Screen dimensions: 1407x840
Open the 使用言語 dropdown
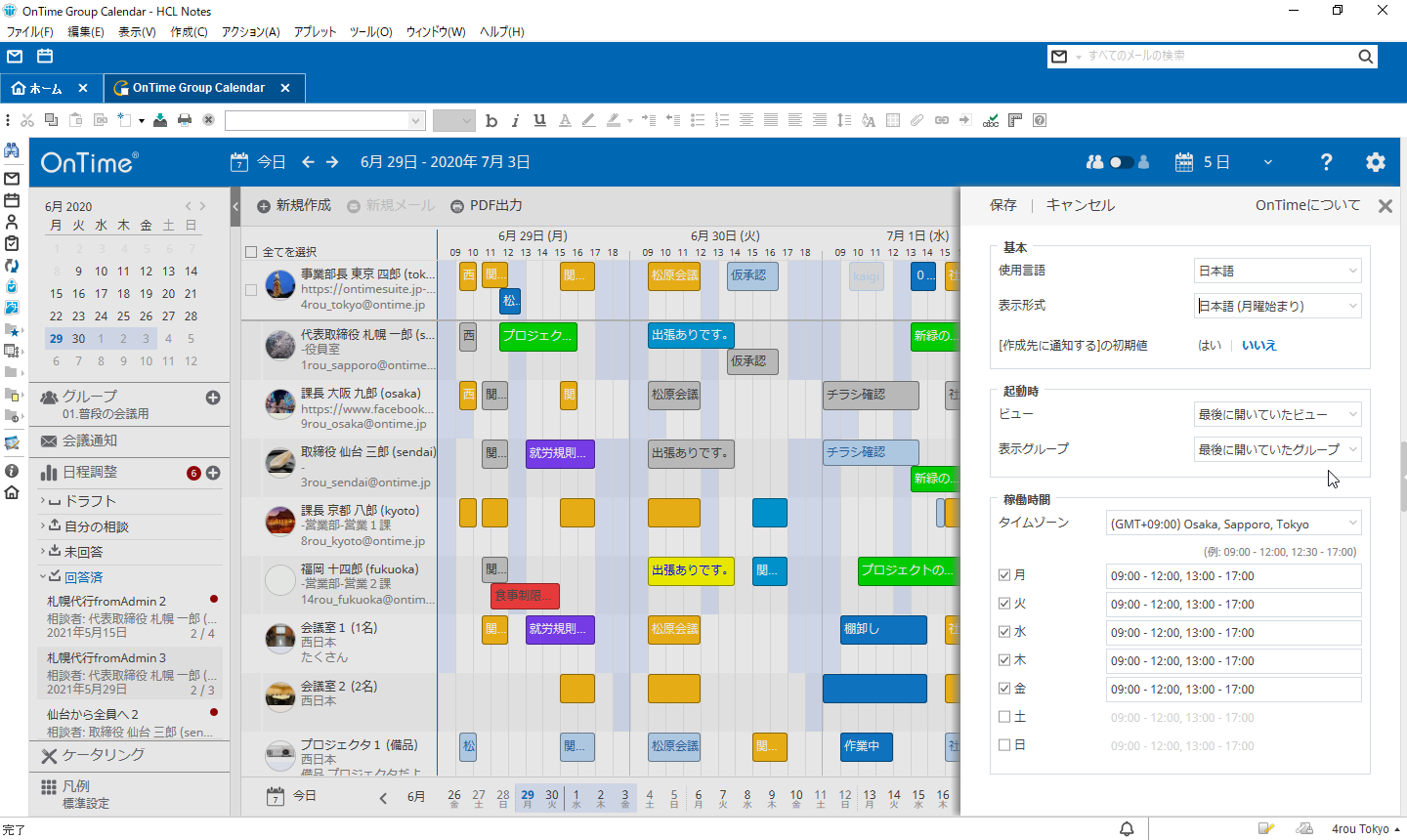point(1278,271)
